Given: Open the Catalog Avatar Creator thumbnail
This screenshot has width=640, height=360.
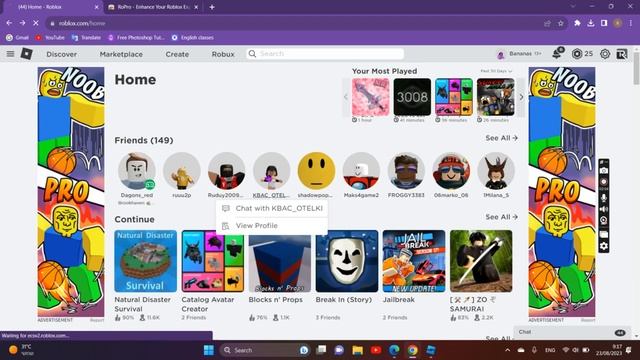Looking at the screenshot, I should coord(213,261).
